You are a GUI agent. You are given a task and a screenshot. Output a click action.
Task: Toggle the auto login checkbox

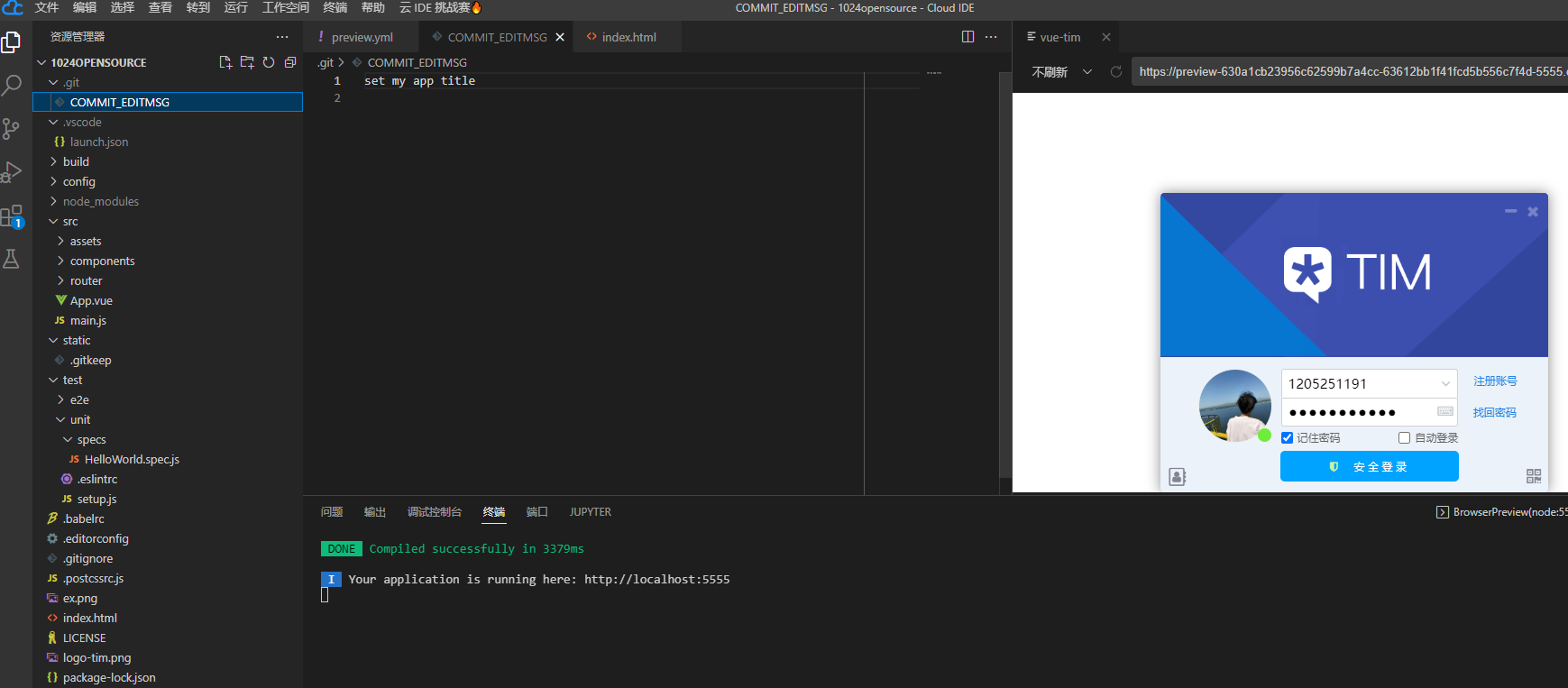(1404, 437)
